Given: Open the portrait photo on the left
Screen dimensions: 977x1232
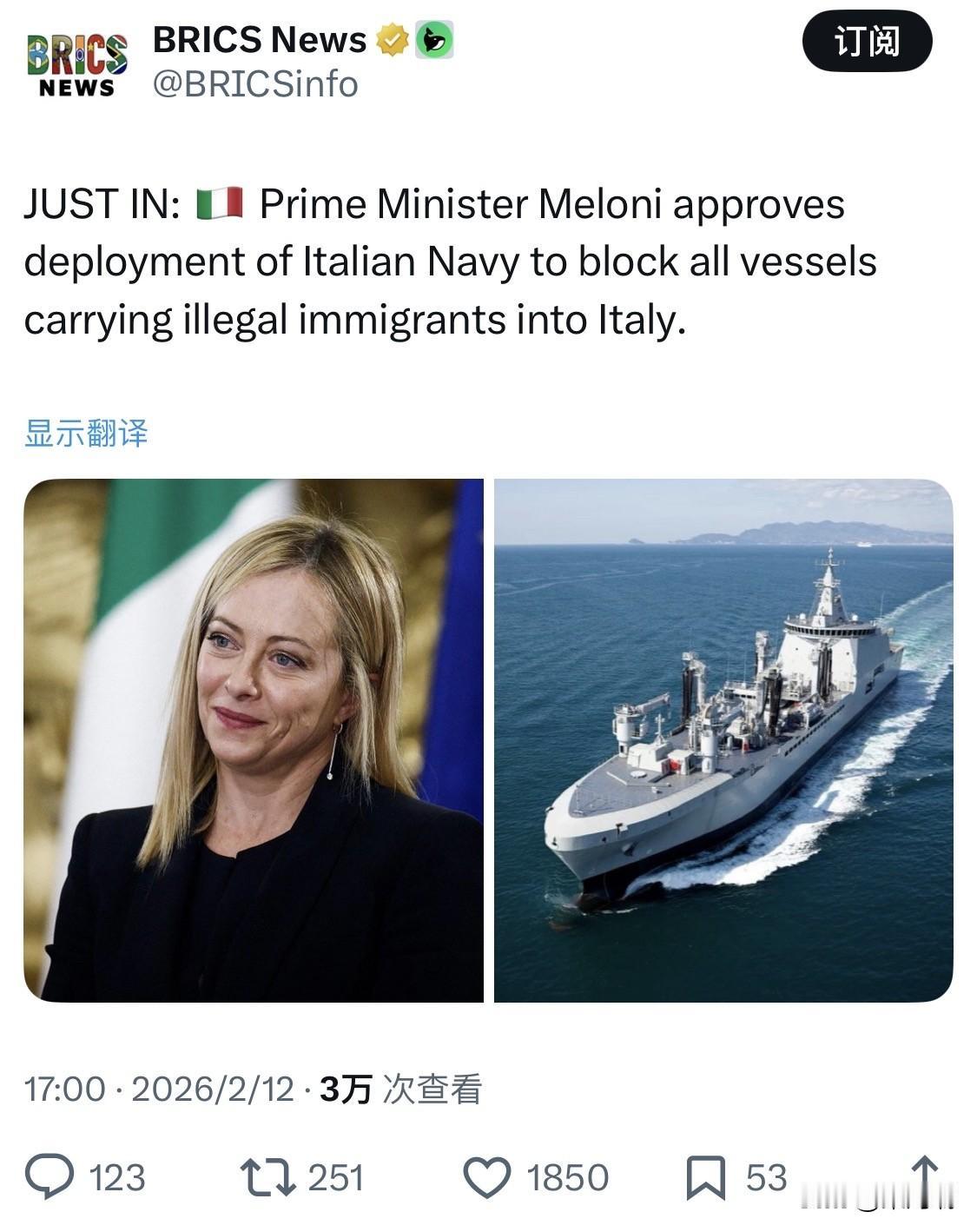Looking at the screenshot, I should 254,740.
